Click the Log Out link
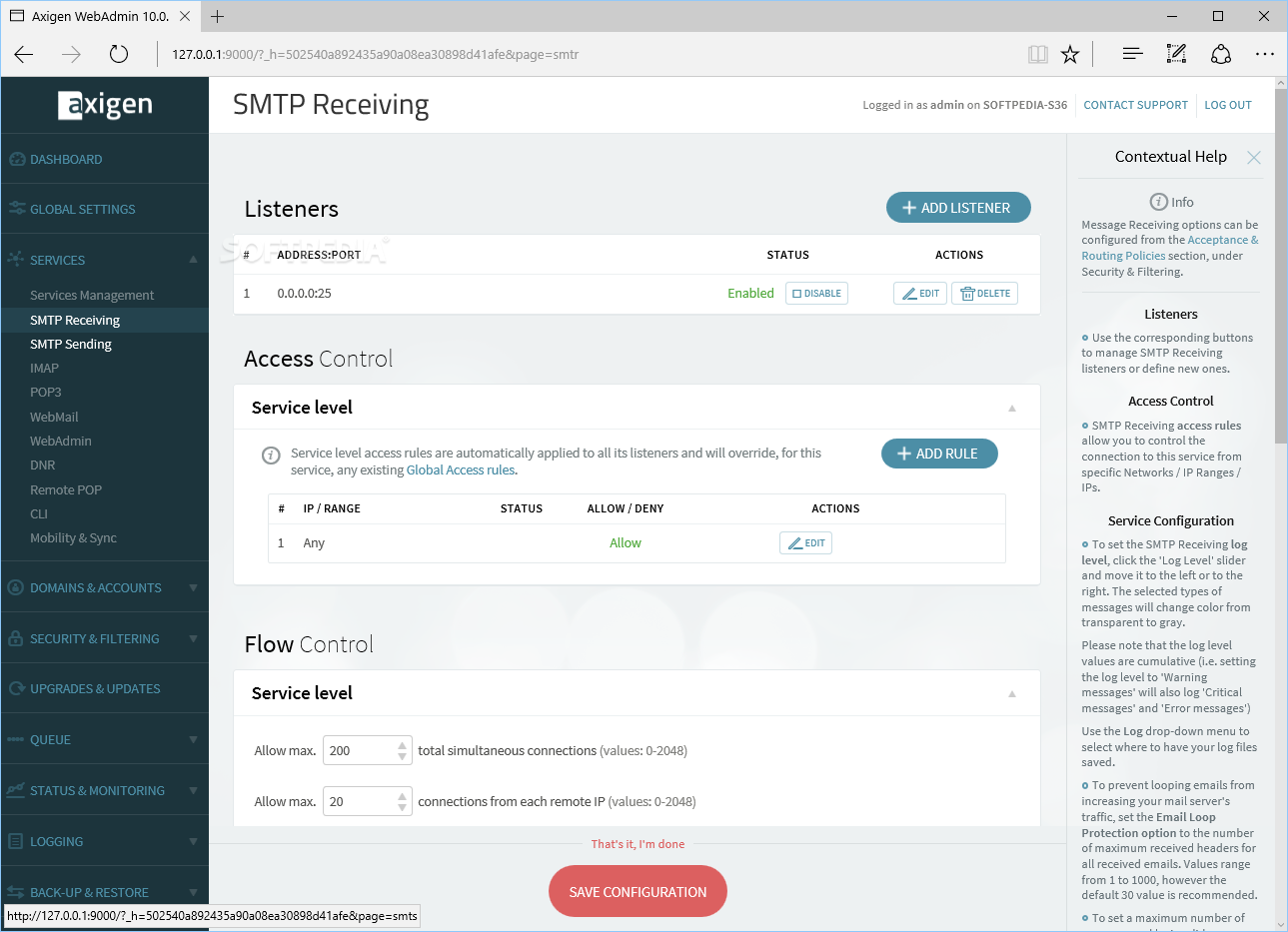Screen dimensions: 1288x932 coord(1228,105)
